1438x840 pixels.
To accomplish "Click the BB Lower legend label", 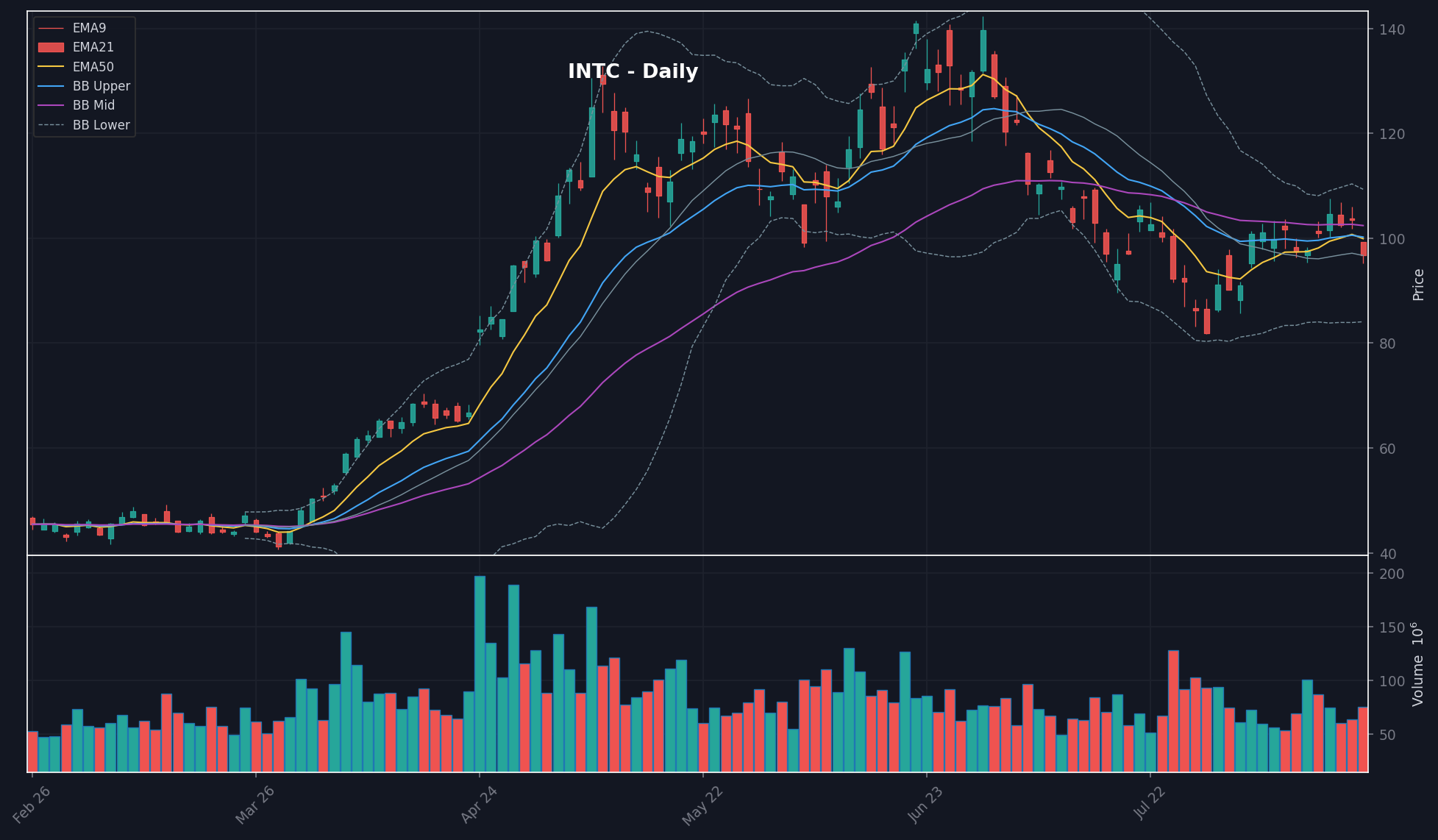I will (x=102, y=125).
